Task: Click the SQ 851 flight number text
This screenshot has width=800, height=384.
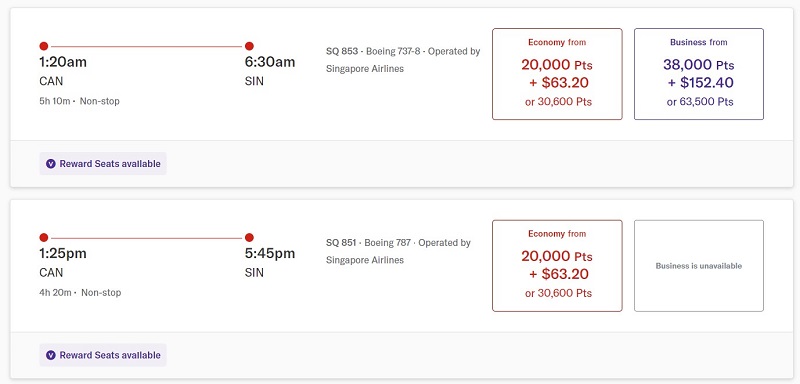Action: (x=341, y=243)
